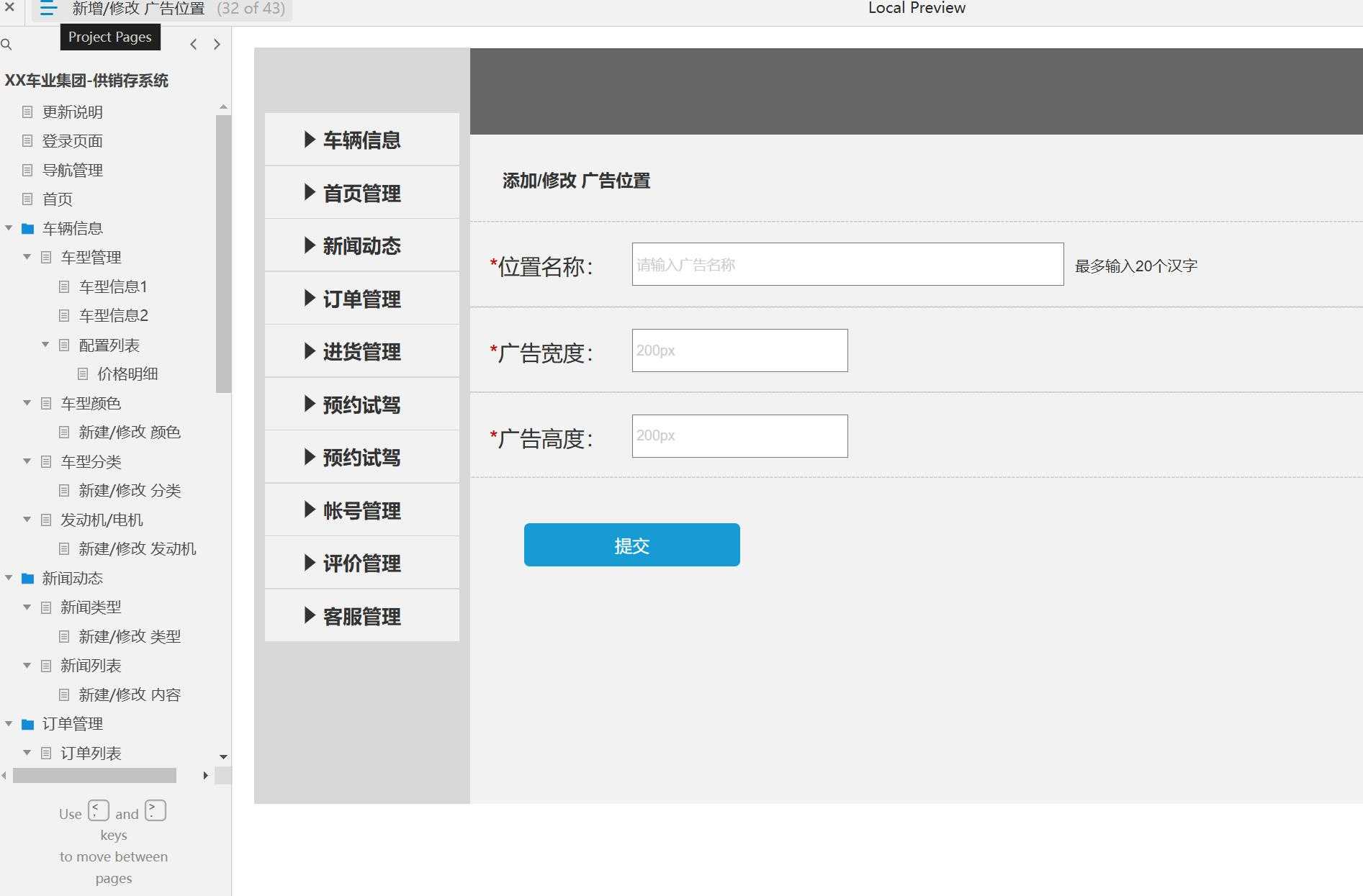Viewport: 1363px width, 896px height.
Task: Click the folder icon beside 新闻动态
Action: (x=27, y=578)
